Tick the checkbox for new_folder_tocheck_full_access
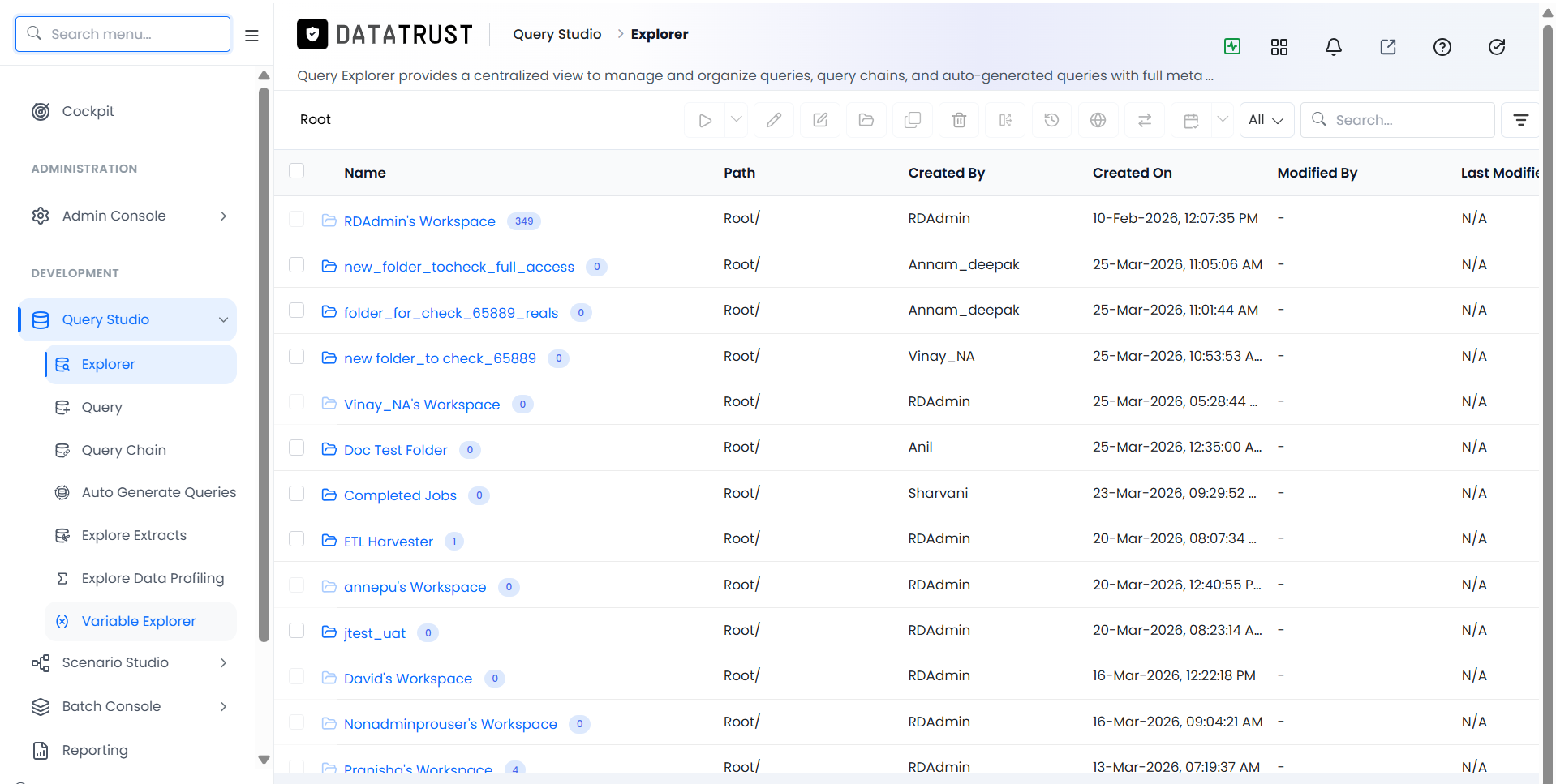 point(297,265)
